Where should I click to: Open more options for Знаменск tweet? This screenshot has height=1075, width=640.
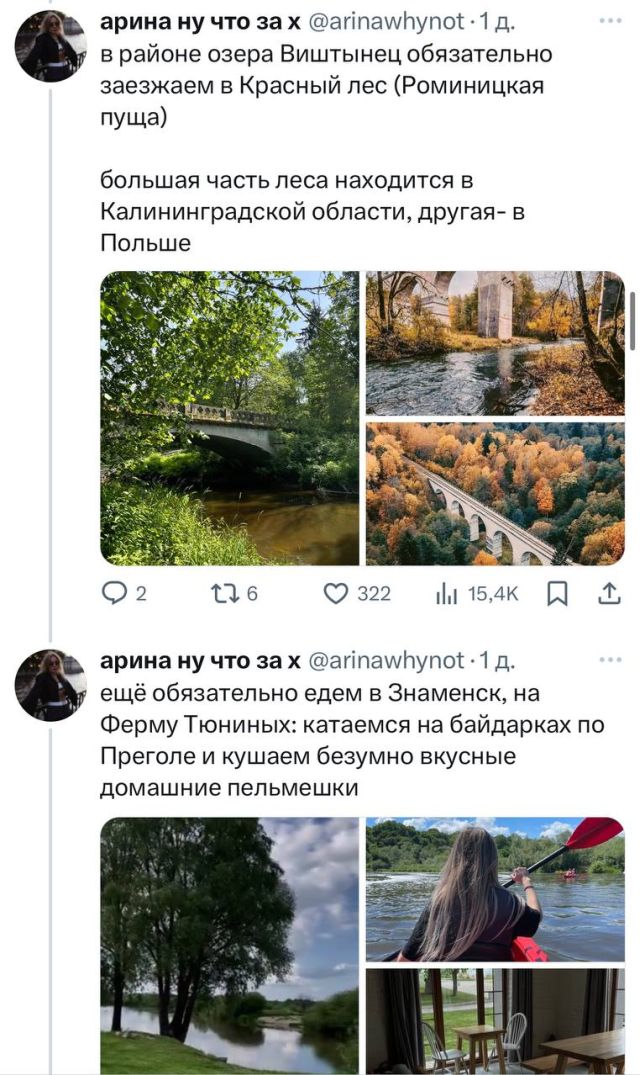click(608, 660)
